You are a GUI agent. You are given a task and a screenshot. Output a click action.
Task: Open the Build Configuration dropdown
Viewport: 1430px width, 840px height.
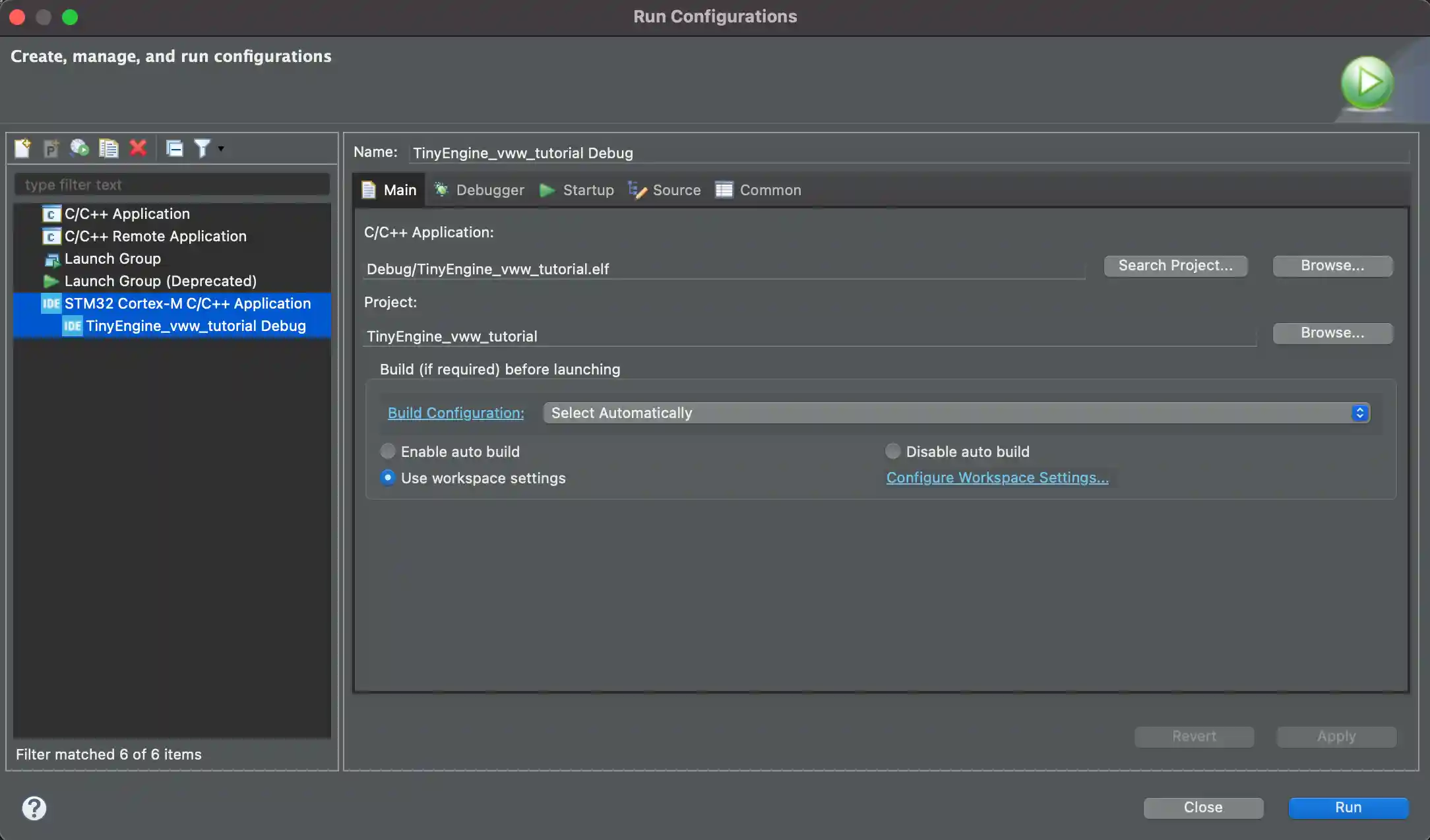click(956, 413)
